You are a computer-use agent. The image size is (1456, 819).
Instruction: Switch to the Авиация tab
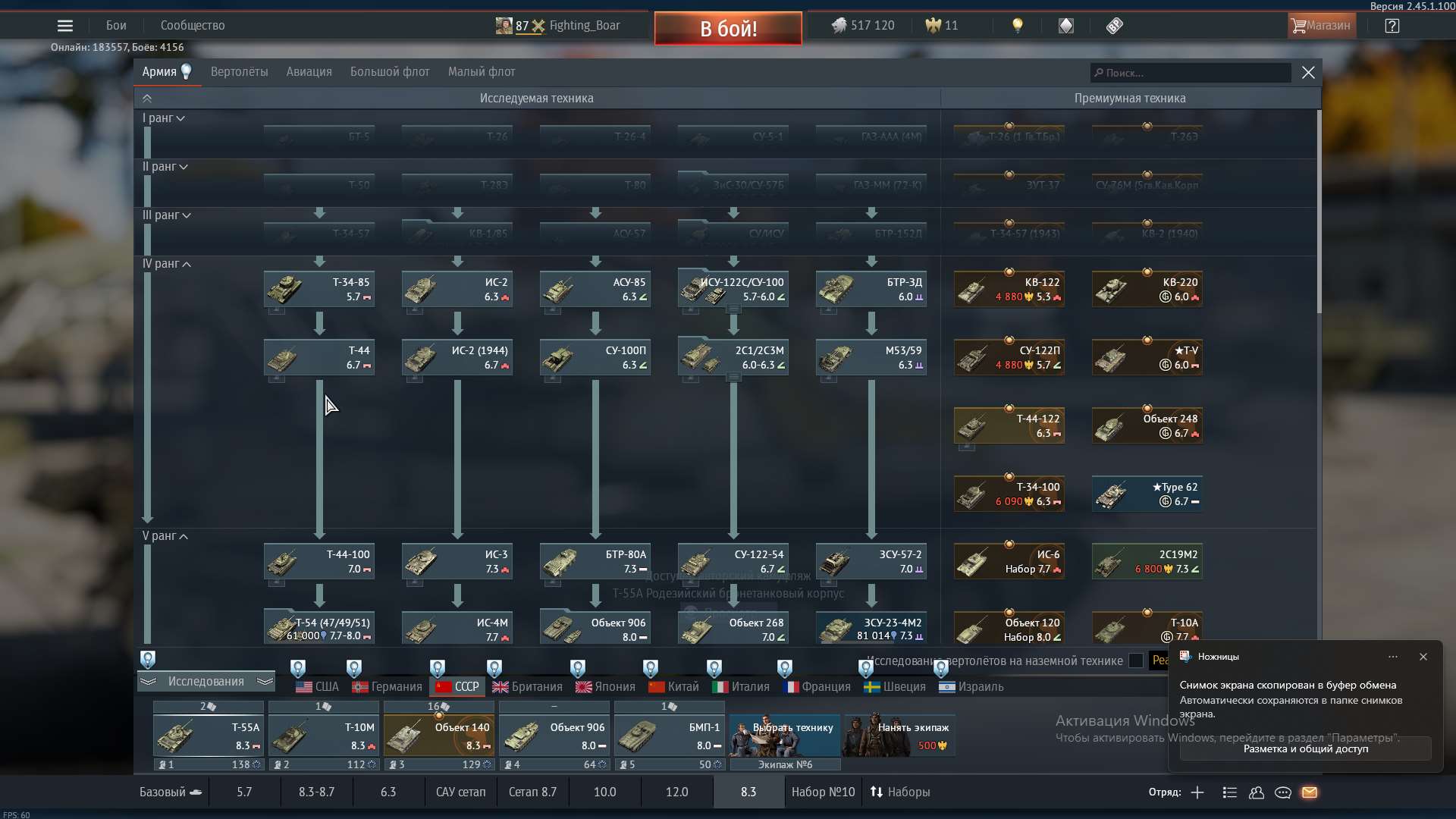pyautogui.click(x=309, y=72)
